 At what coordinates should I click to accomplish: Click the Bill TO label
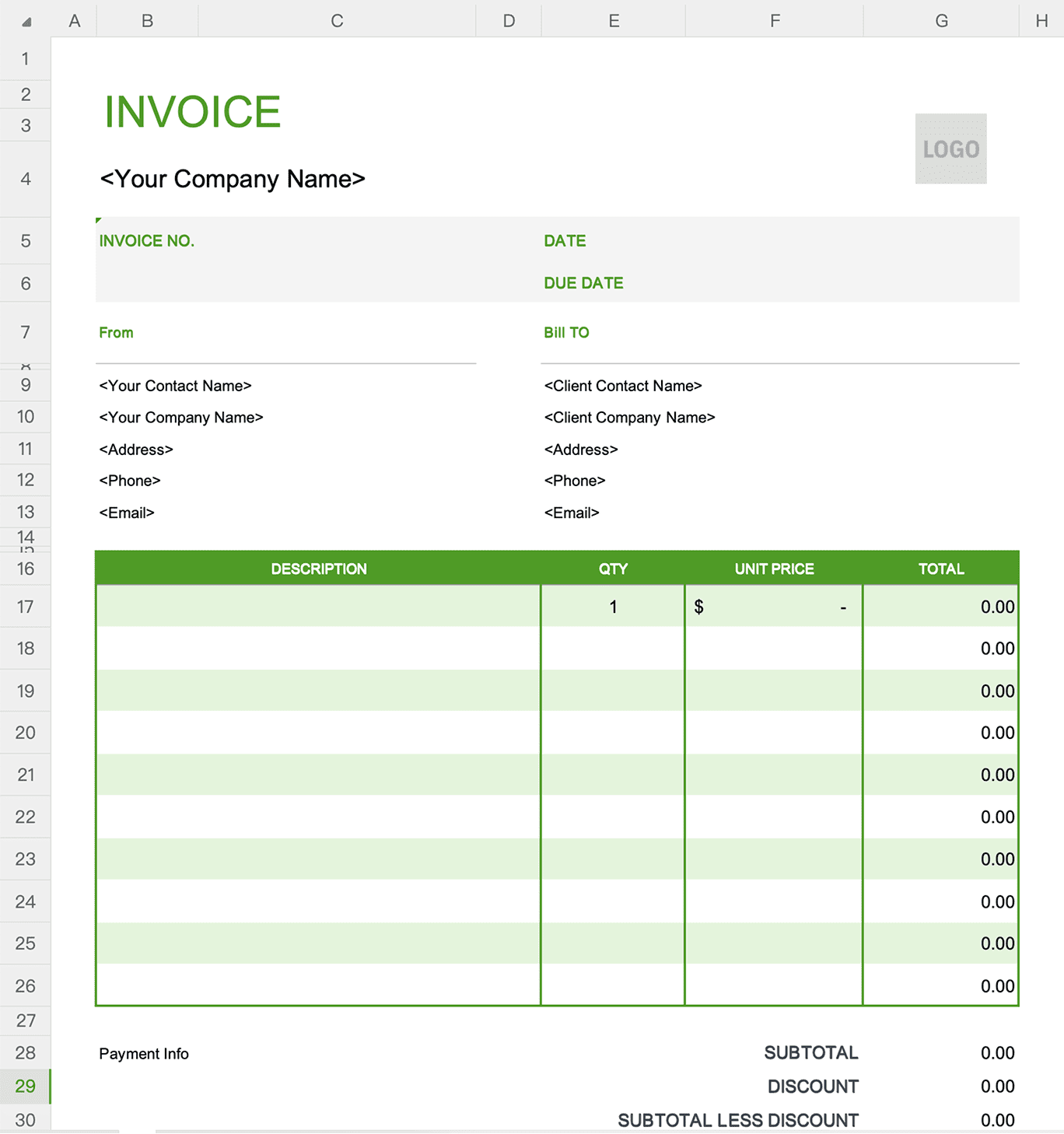click(x=566, y=333)
